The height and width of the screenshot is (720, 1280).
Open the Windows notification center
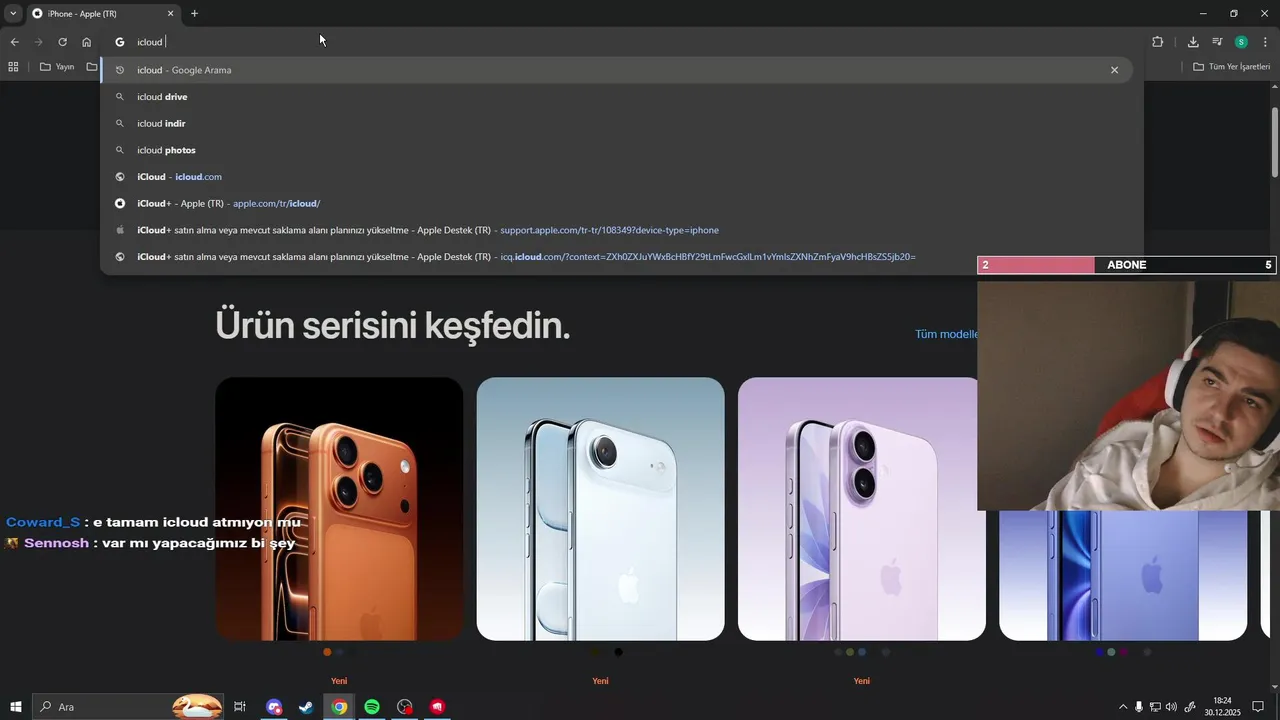[1258, 707]
